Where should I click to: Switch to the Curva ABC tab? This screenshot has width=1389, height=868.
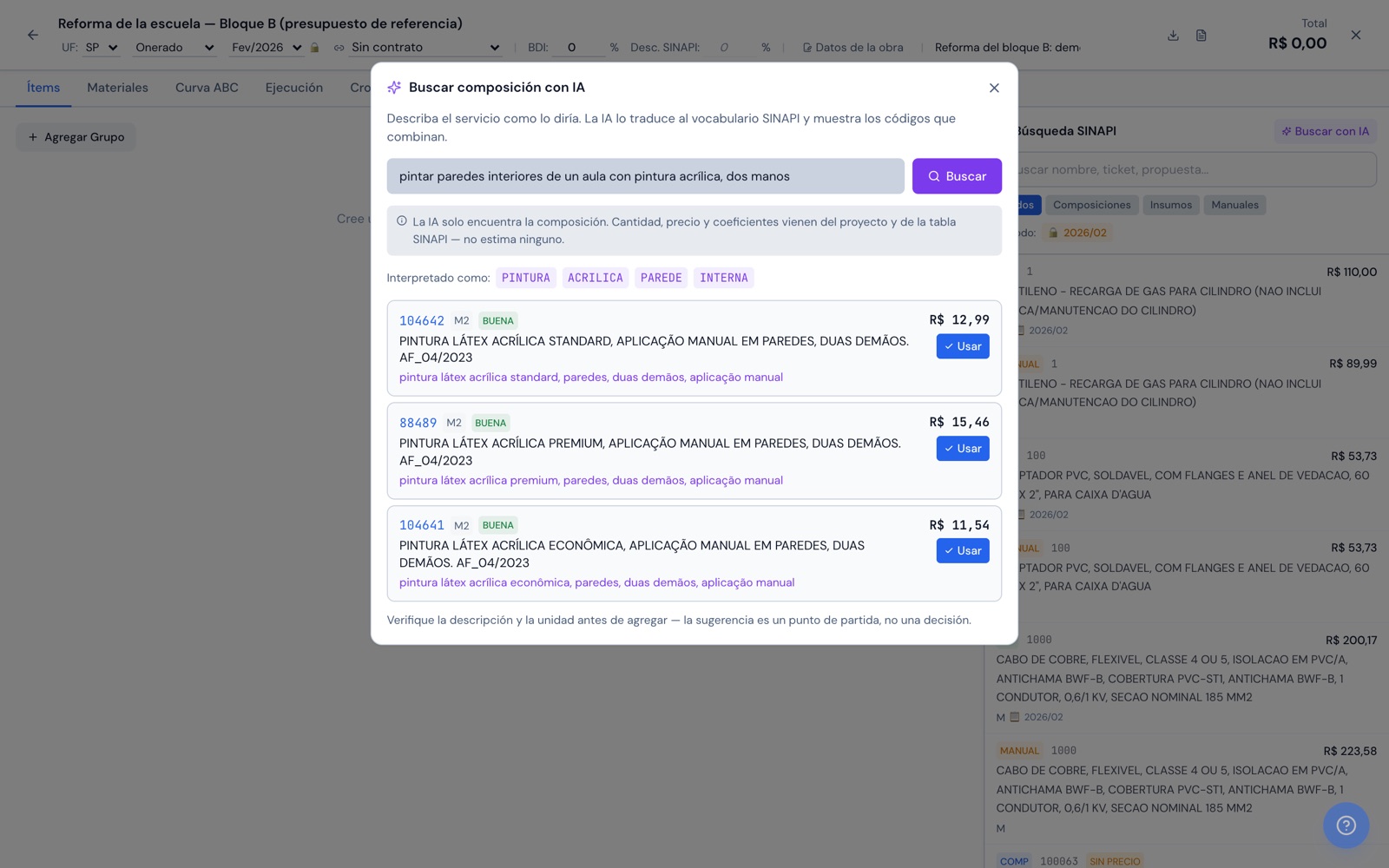207,88
